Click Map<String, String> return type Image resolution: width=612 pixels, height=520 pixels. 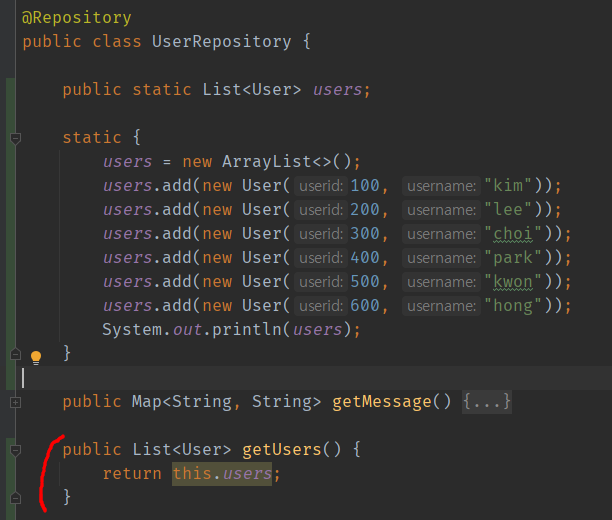point(226,402)
